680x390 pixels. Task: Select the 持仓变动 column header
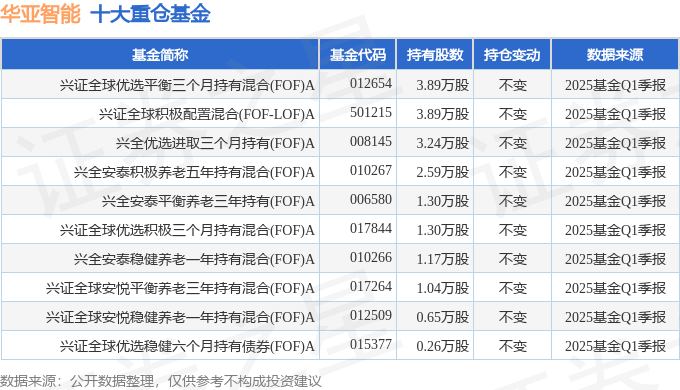[x=512, y=55]
